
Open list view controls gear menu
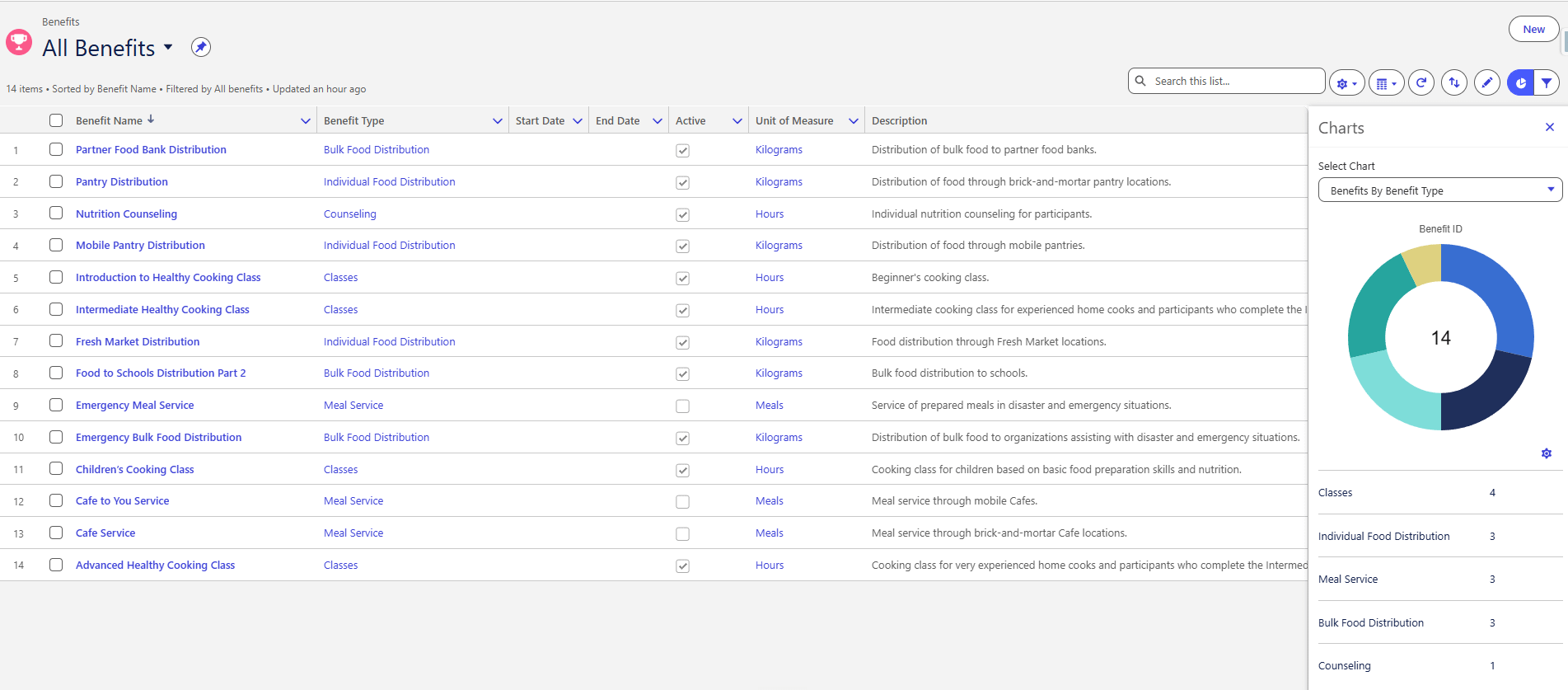point(1346,82)
